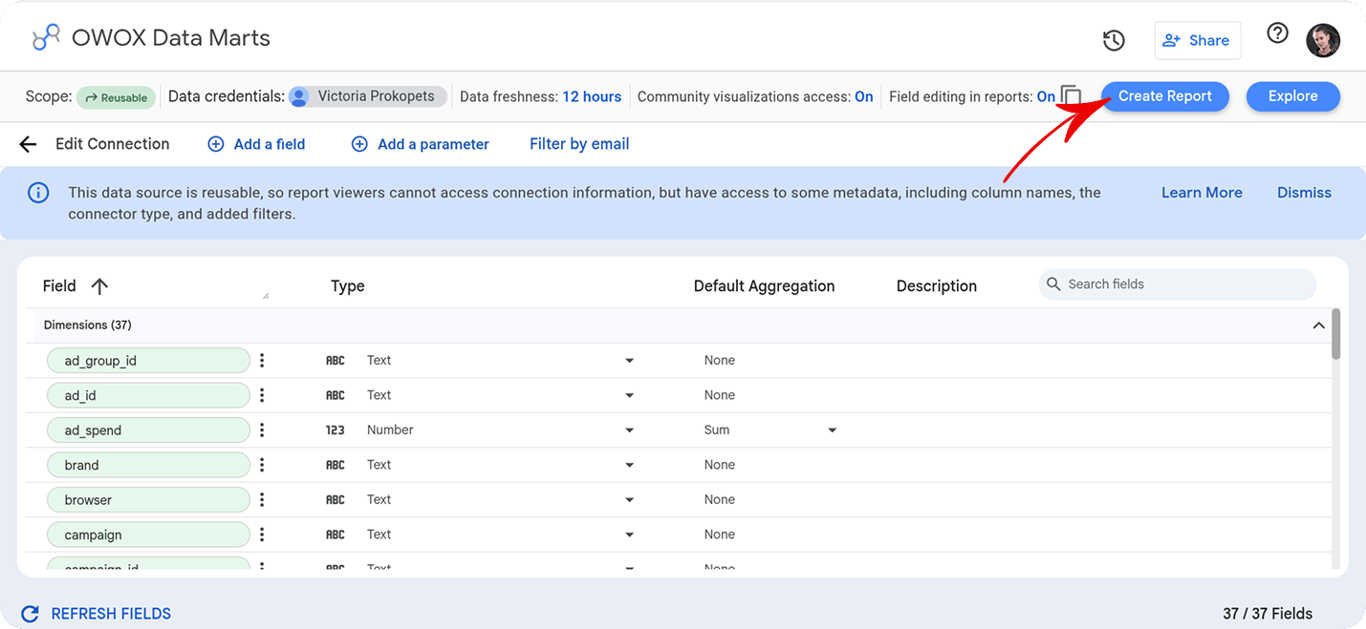The image size is (1366, 629).
Task: Open type dropdown for browser
Action: click(x=629, y=500)
